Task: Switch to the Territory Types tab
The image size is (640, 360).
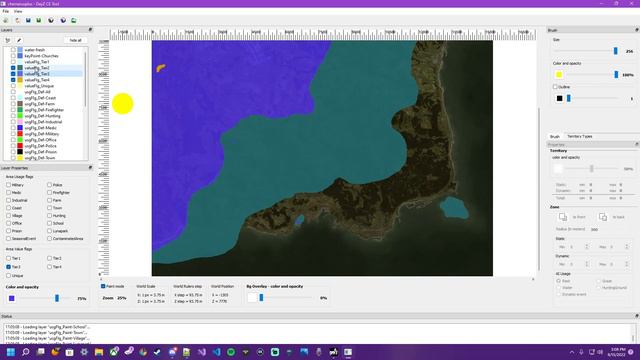Action: (580, 136)
